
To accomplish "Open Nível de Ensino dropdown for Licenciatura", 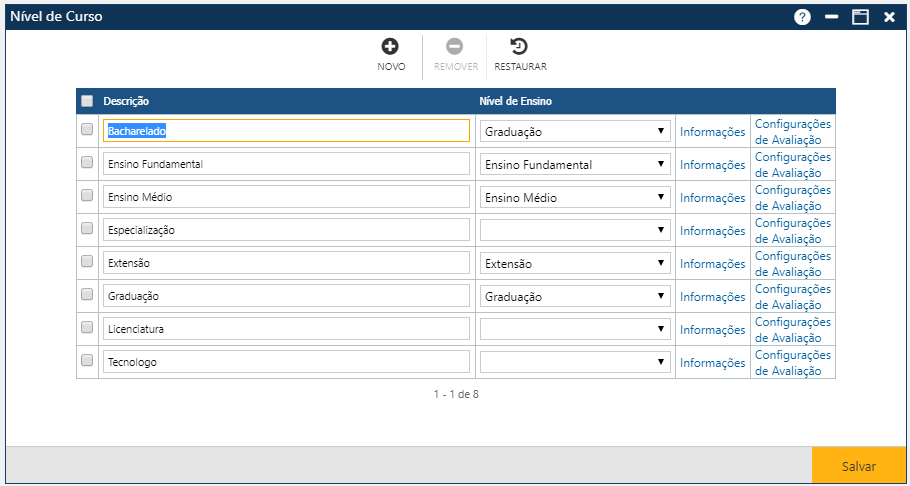I will tap(575, 329).
